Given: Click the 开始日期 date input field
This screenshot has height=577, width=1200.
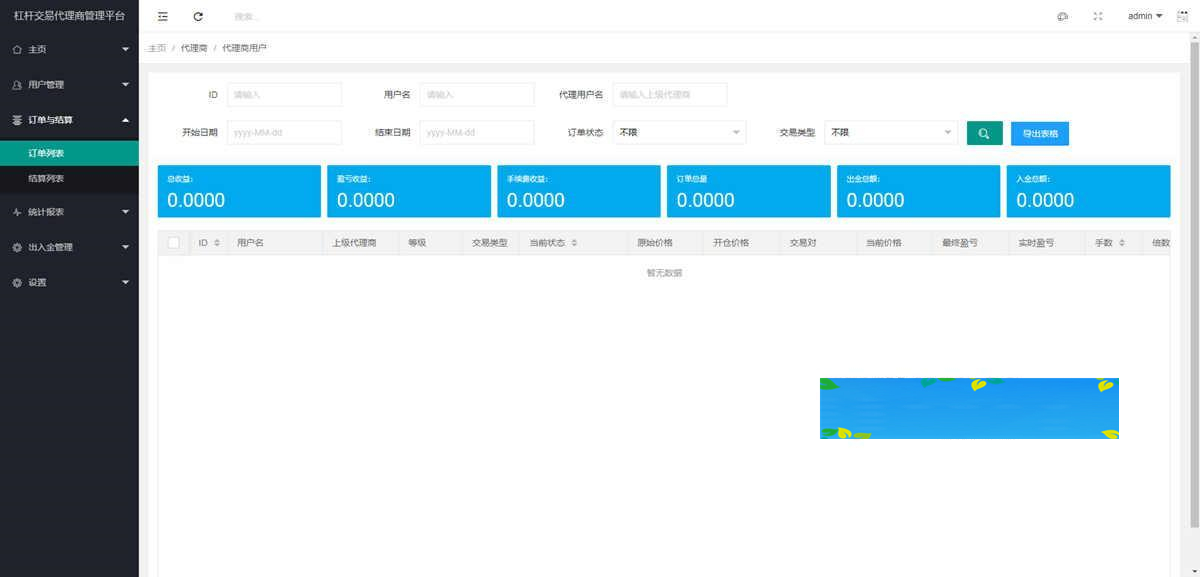Looking at the screenshot, I should click(x=284, y=132).
